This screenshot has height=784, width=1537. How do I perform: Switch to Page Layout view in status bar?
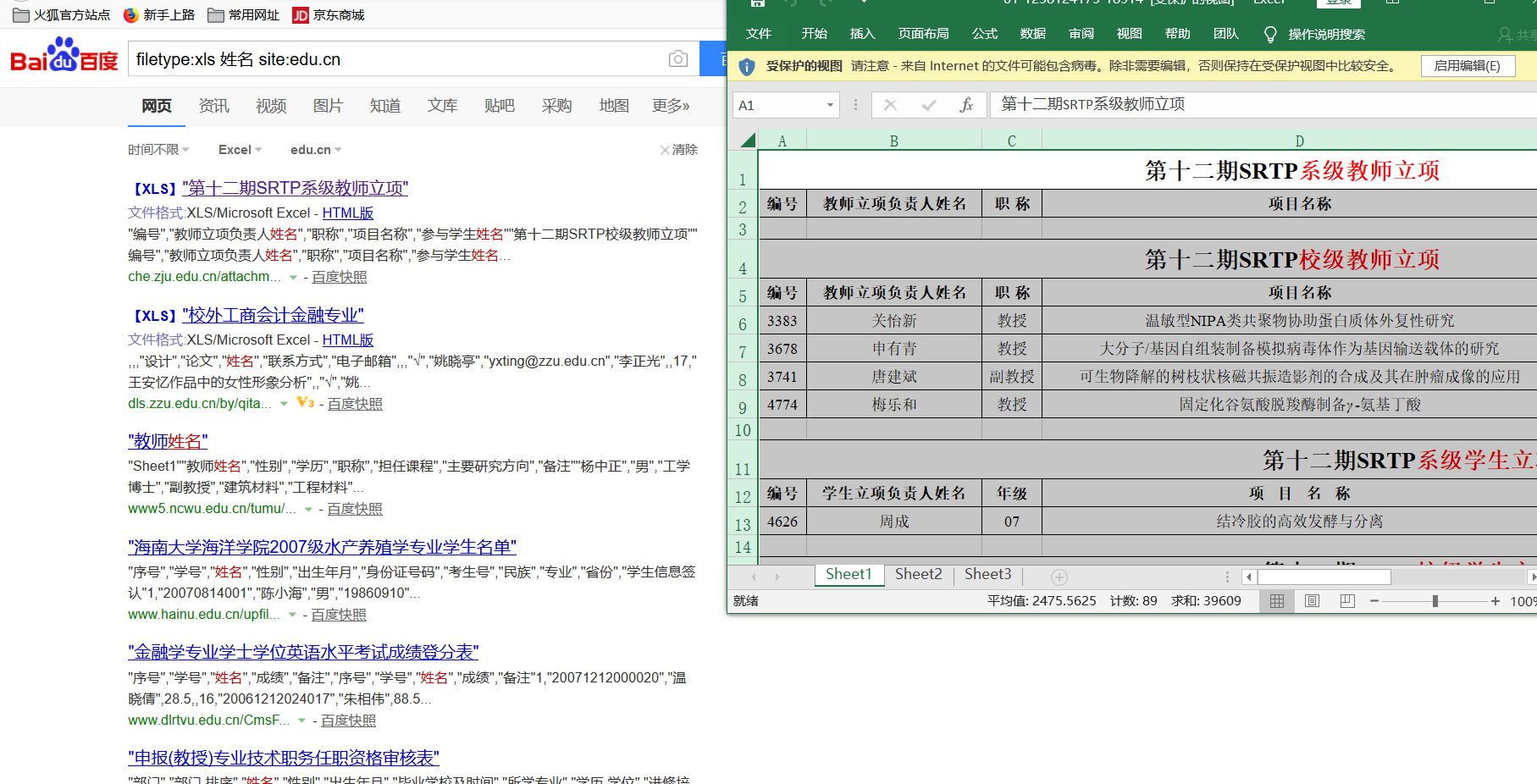tap(1312, 601)
